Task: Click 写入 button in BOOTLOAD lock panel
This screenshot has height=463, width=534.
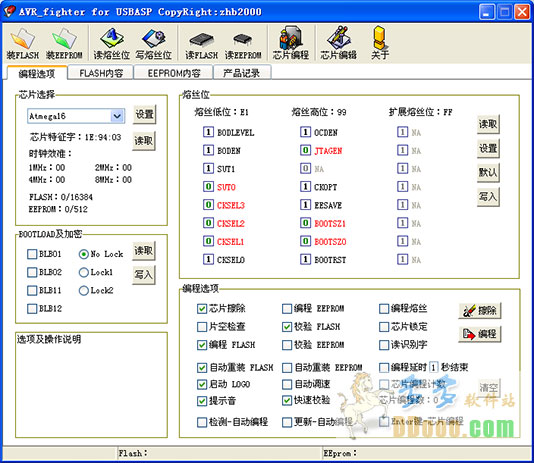Action: tap(144, 274)
